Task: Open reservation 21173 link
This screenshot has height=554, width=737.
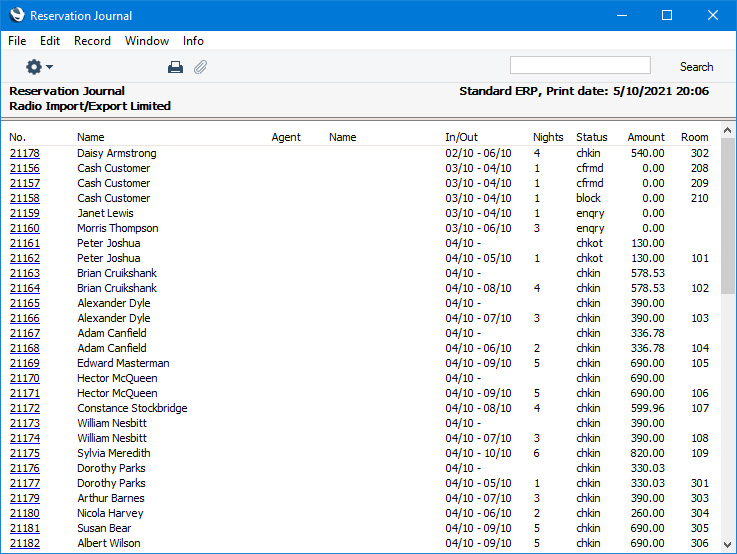Action: (25, 423)
